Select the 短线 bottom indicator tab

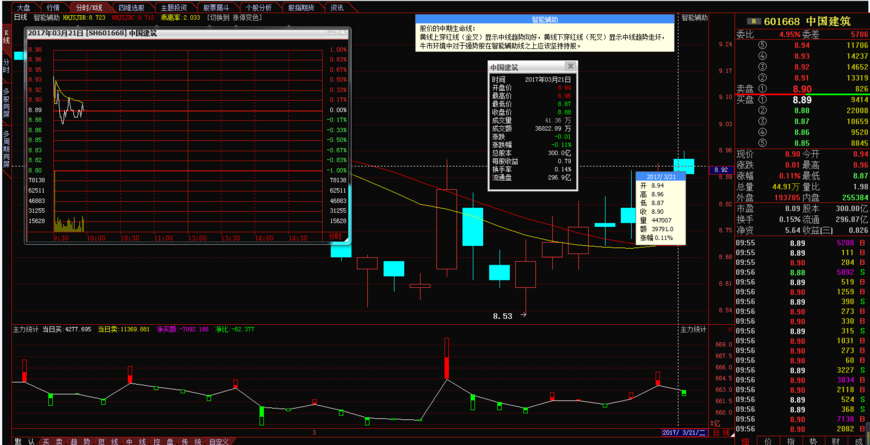click(108, 441)
